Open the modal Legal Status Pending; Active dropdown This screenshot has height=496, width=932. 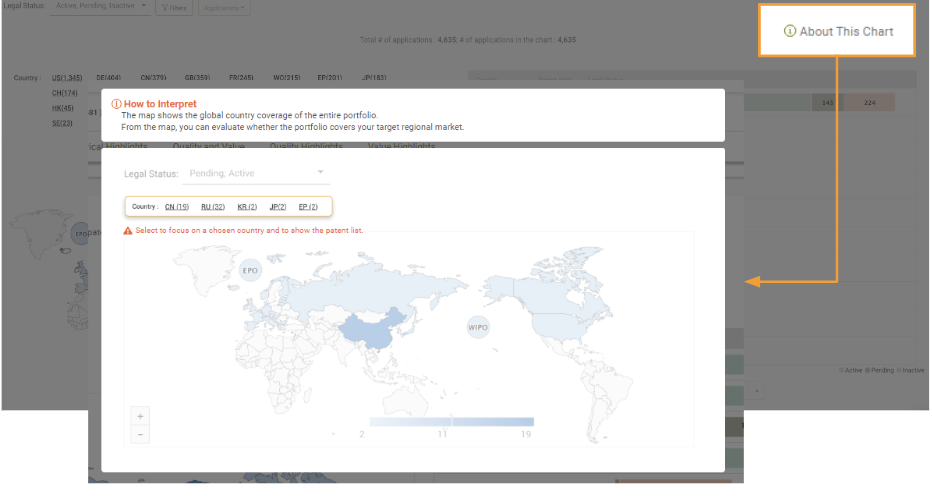pyautogui.click(x=256, y=174)
